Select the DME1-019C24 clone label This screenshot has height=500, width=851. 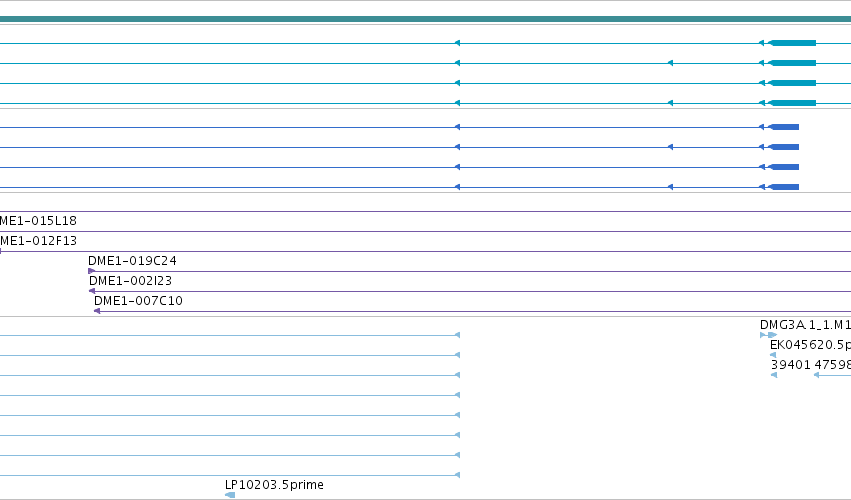click(132, 261)
